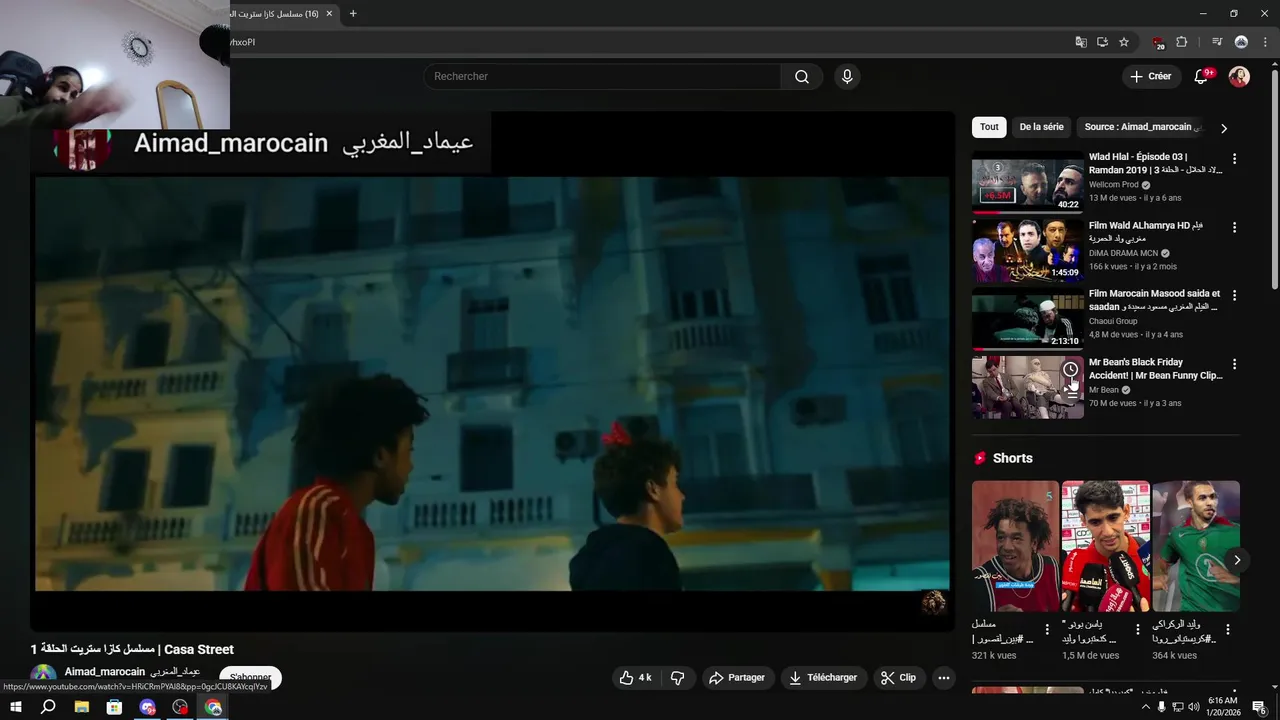Viewport: 1280px width, 720px height.
Task: Click the video title Casa Street
Action: click(x=132, y=650)
